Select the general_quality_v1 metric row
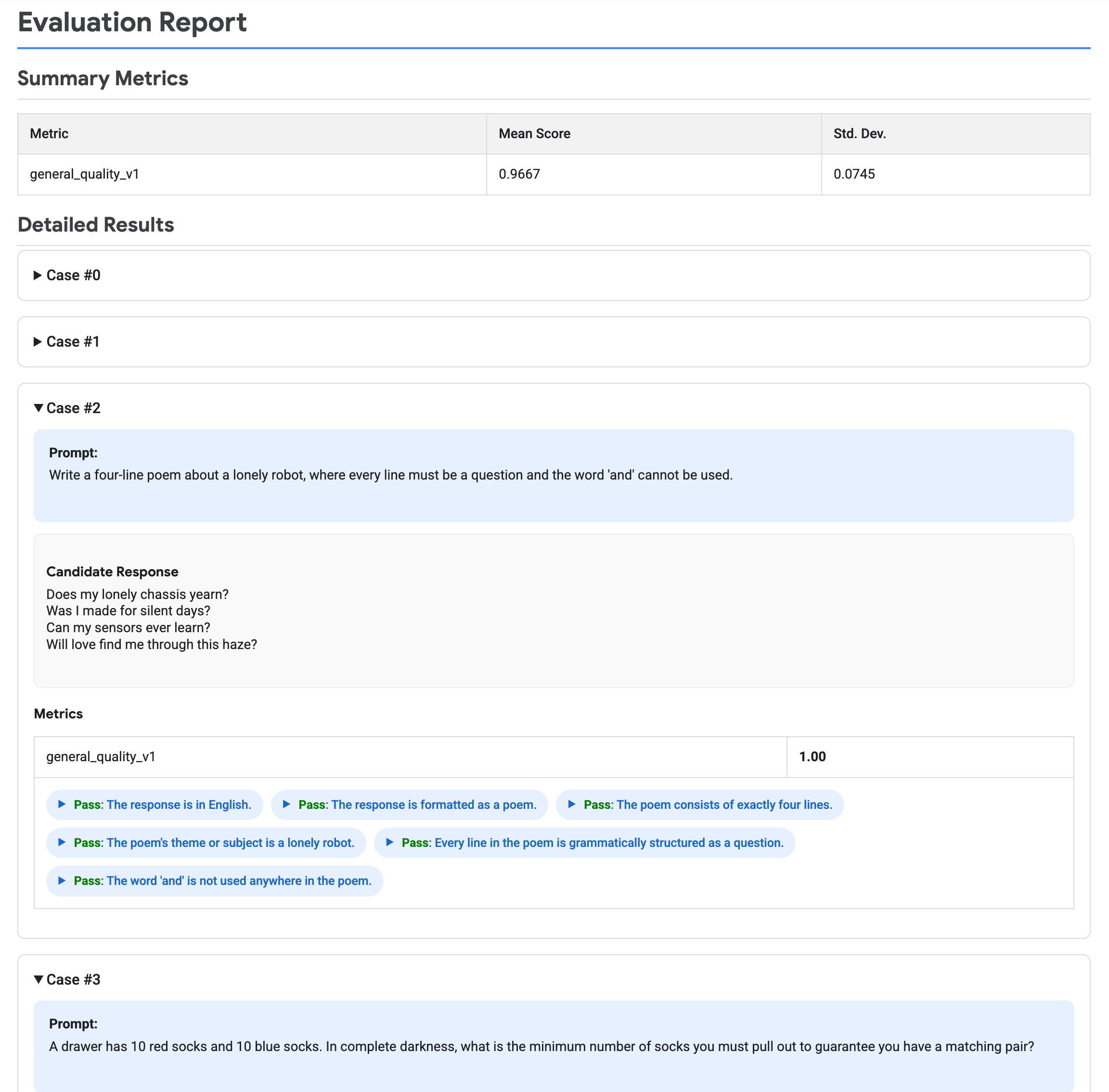This screenshot has height=1092, width=1109. [x=252, y=174]
